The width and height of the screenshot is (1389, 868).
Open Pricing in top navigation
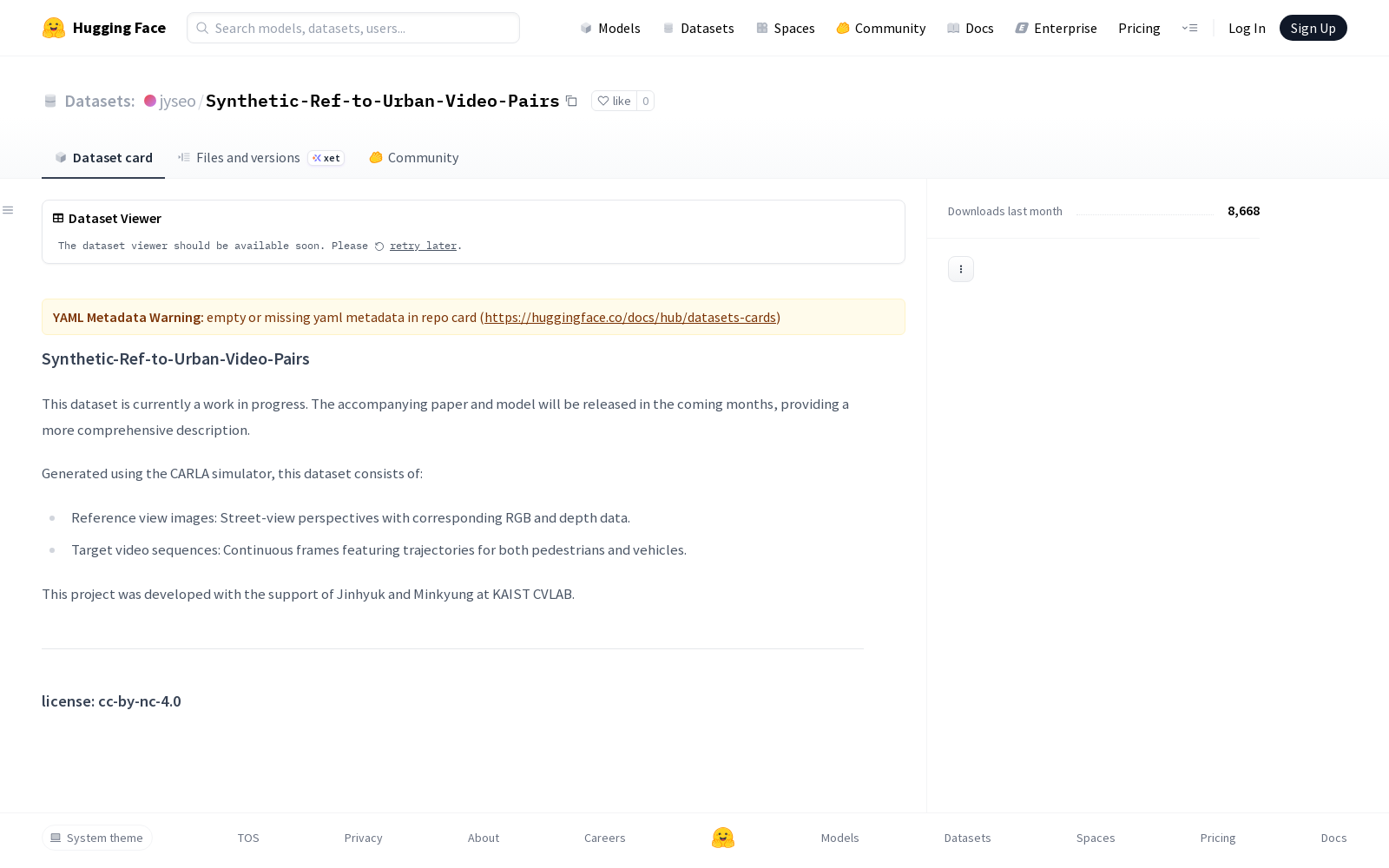coord(1139,28)
